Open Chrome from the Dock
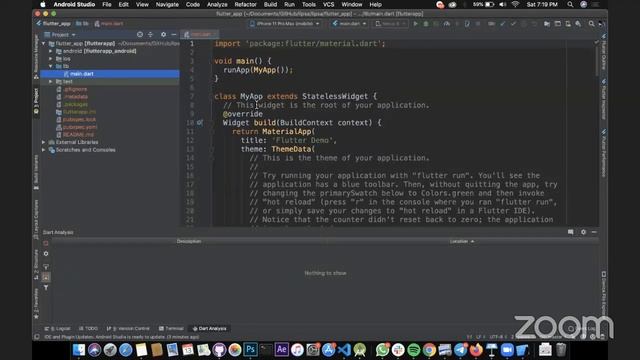The width and height of the screenshot is (640, 360). 429,350
